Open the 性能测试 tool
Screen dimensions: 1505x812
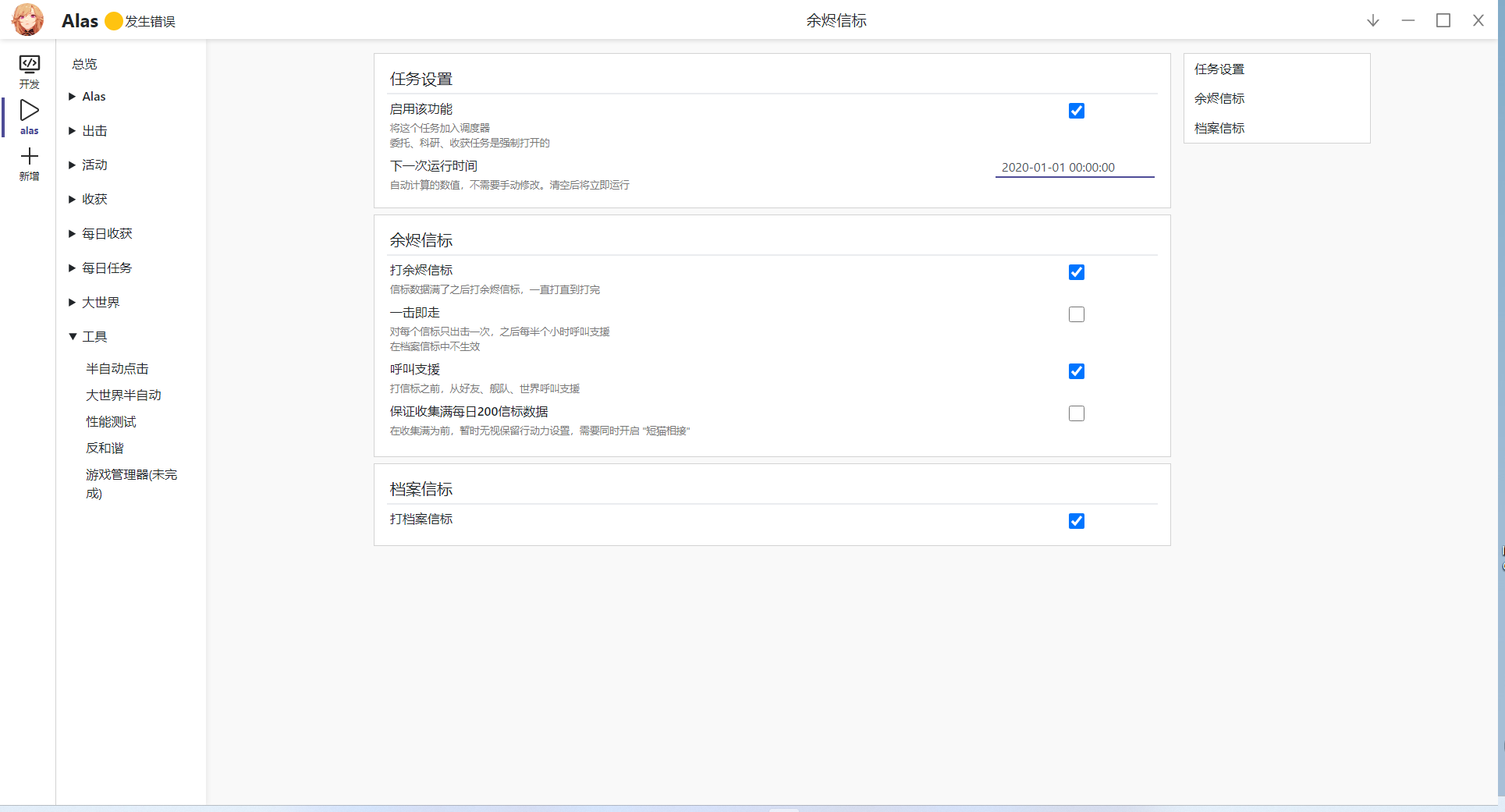pos(111,421)
